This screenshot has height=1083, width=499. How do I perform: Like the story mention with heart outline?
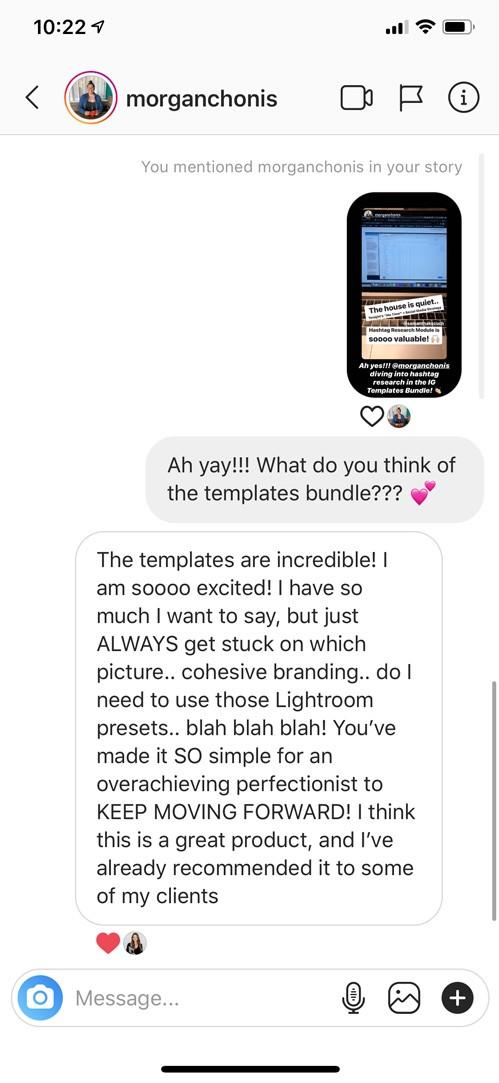tap(373, 416)
